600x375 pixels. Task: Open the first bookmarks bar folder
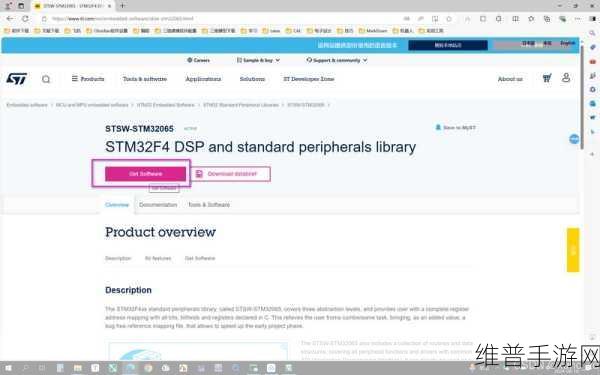click(x=16, y=31)
